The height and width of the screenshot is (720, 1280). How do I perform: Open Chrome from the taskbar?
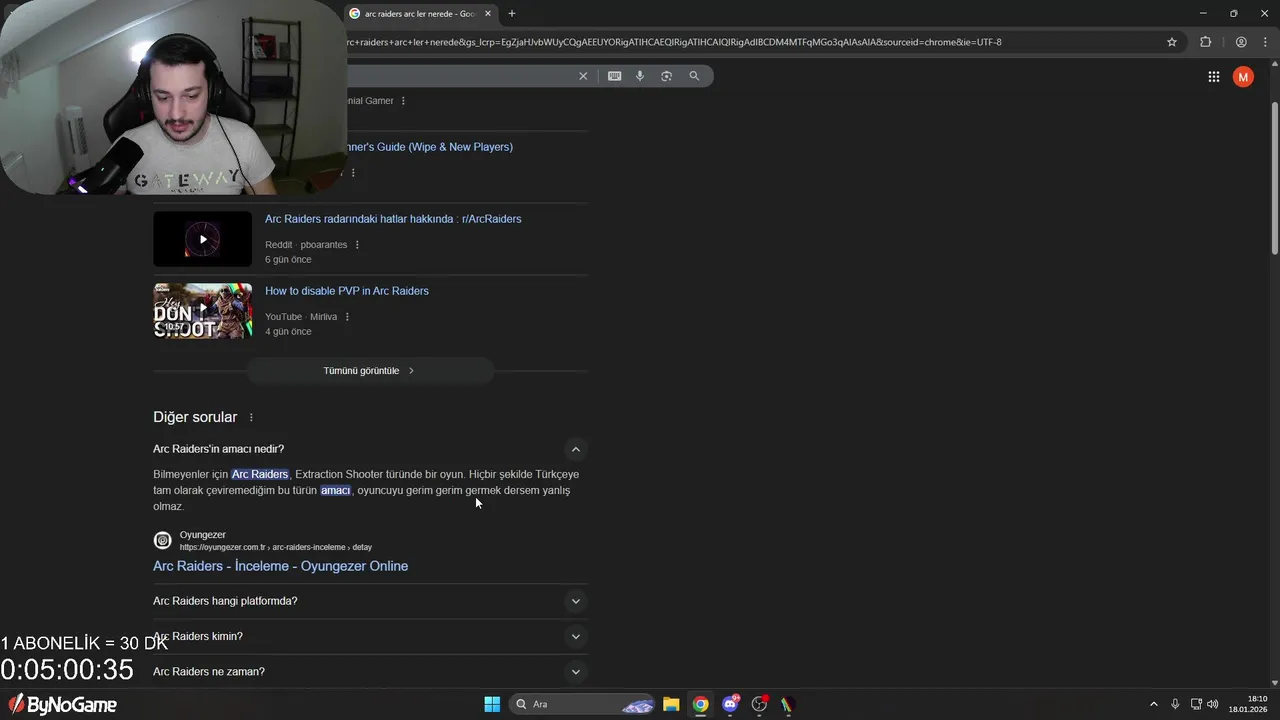[x=701, y=704]
